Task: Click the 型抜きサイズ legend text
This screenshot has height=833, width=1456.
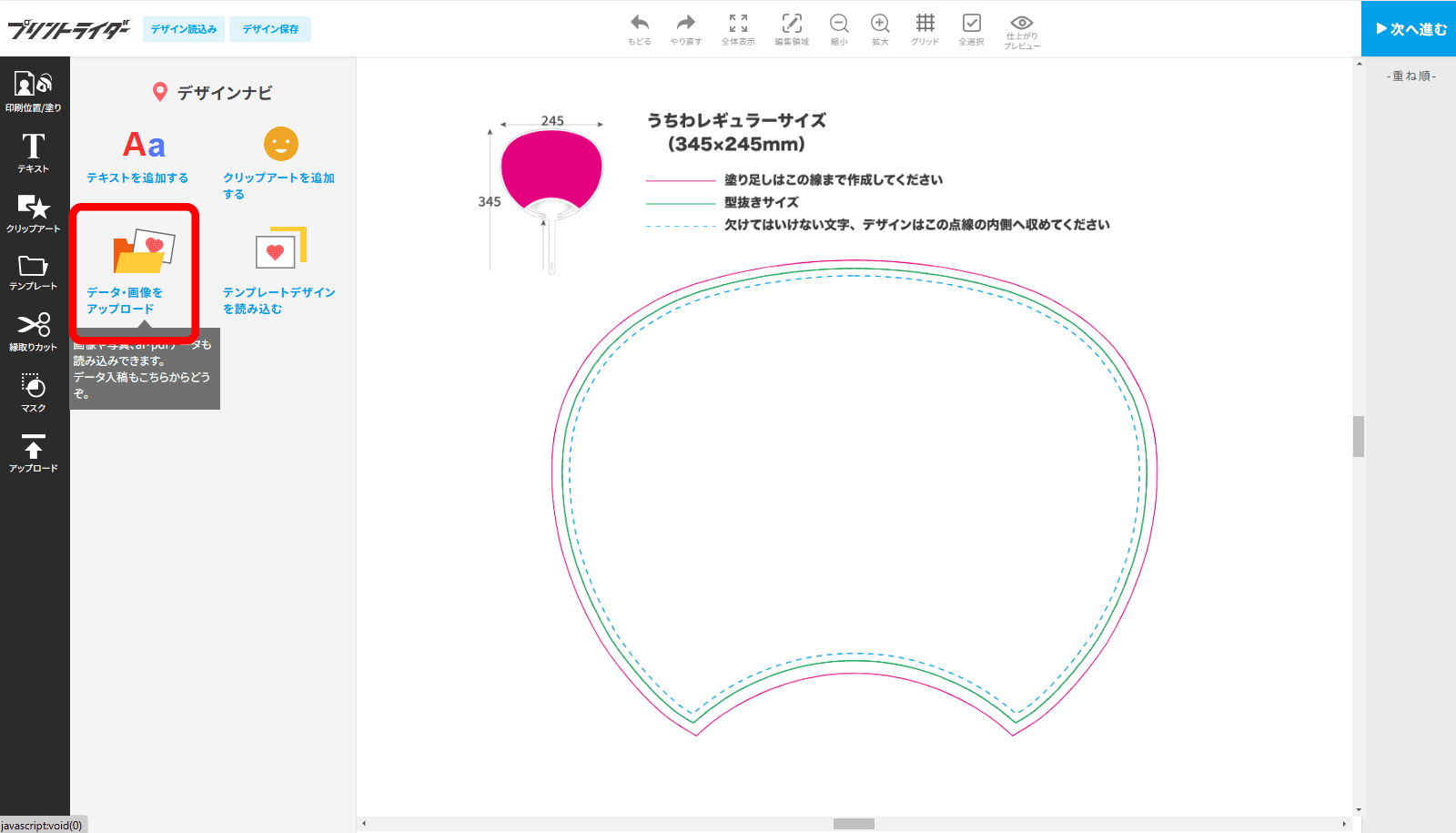Action: coord(762,202)
